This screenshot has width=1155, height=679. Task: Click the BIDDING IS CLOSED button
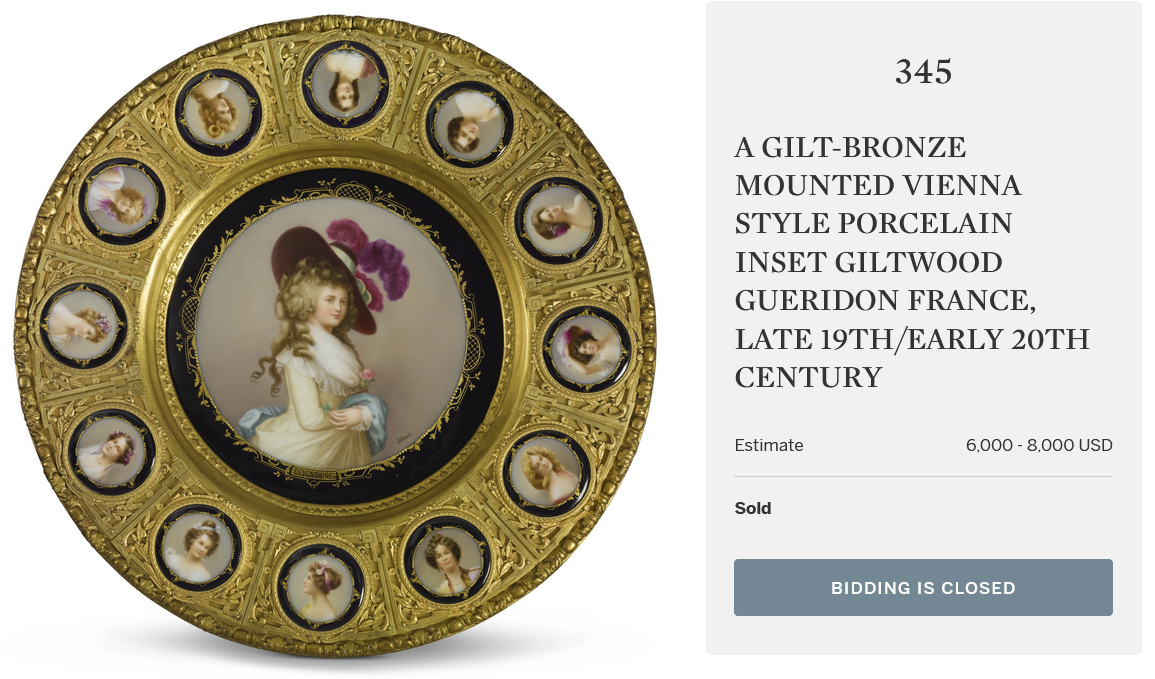click(x=923, y=588)
